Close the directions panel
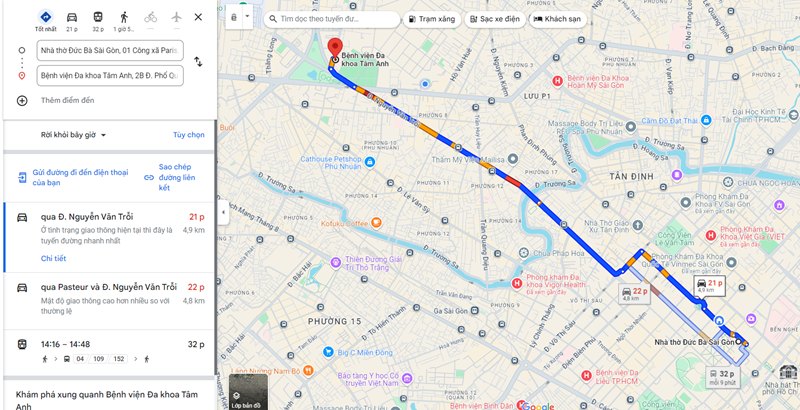Viewport: 800px width, 410px height. (198, 17)
